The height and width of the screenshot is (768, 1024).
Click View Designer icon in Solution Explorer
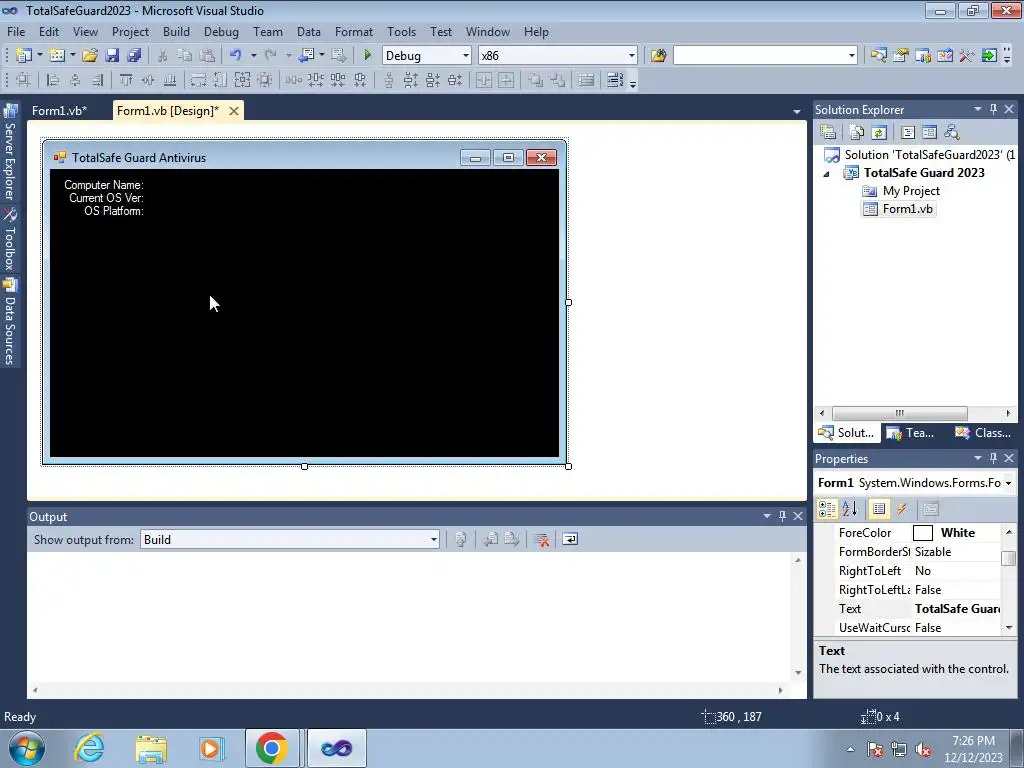pyautogui.click(x=929, y=133)
